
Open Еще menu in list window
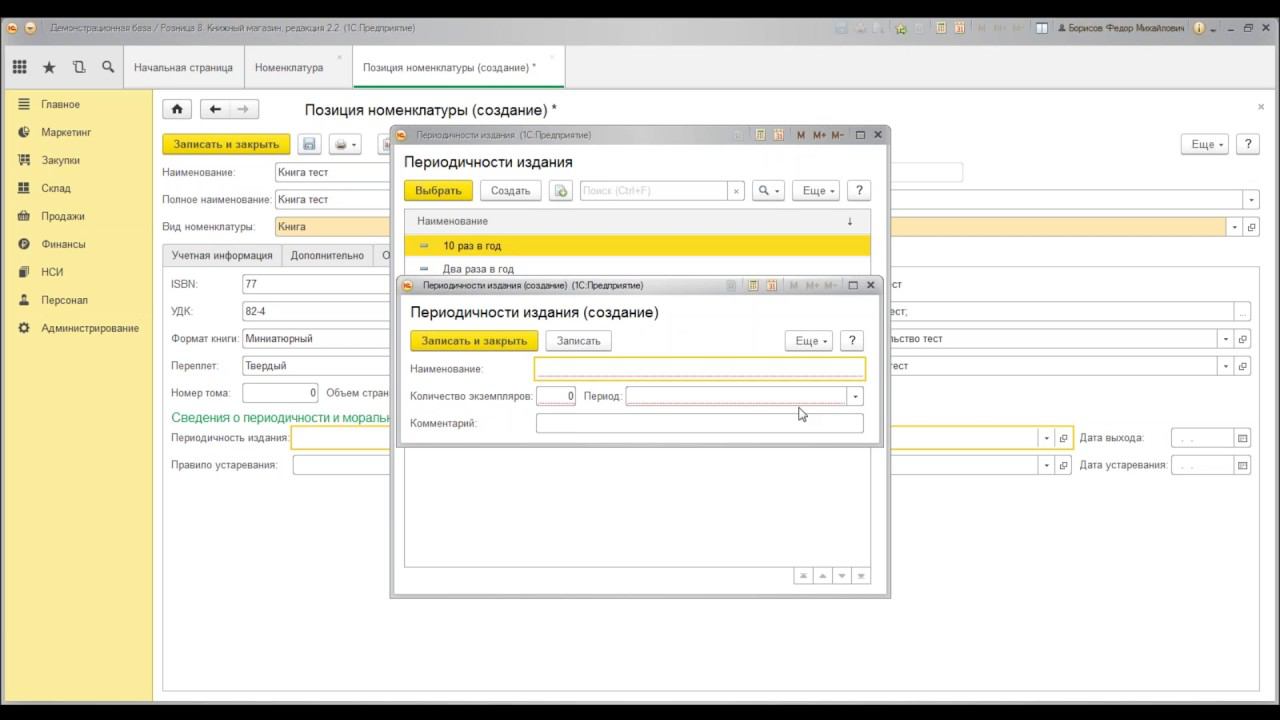(x=816, y=190)
